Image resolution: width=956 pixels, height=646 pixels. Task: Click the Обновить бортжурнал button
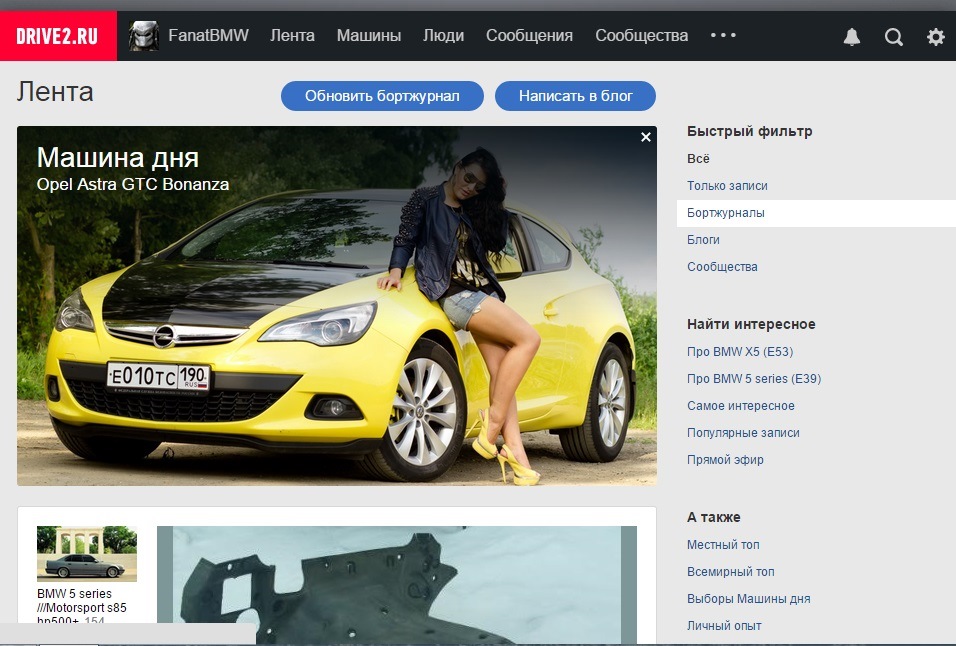coord(382,96)
